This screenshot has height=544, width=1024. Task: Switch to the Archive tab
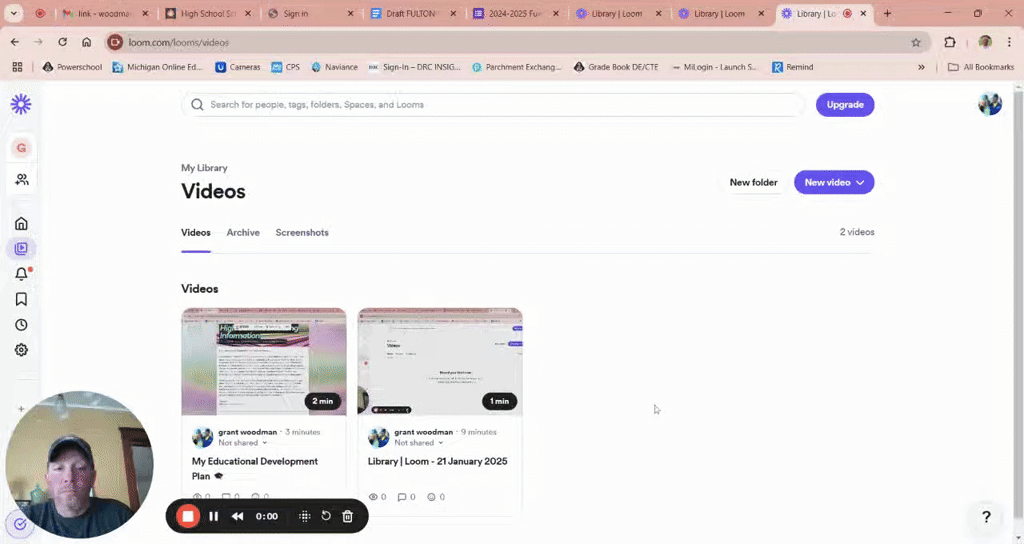pyautogui.click(x=243, y=232)
